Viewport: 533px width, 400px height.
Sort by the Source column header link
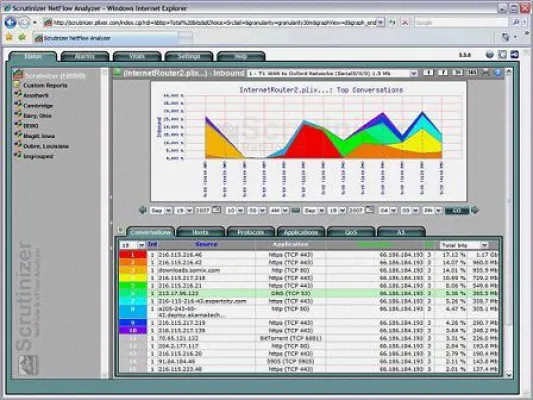pyautogui.click(x=206, y=244)
